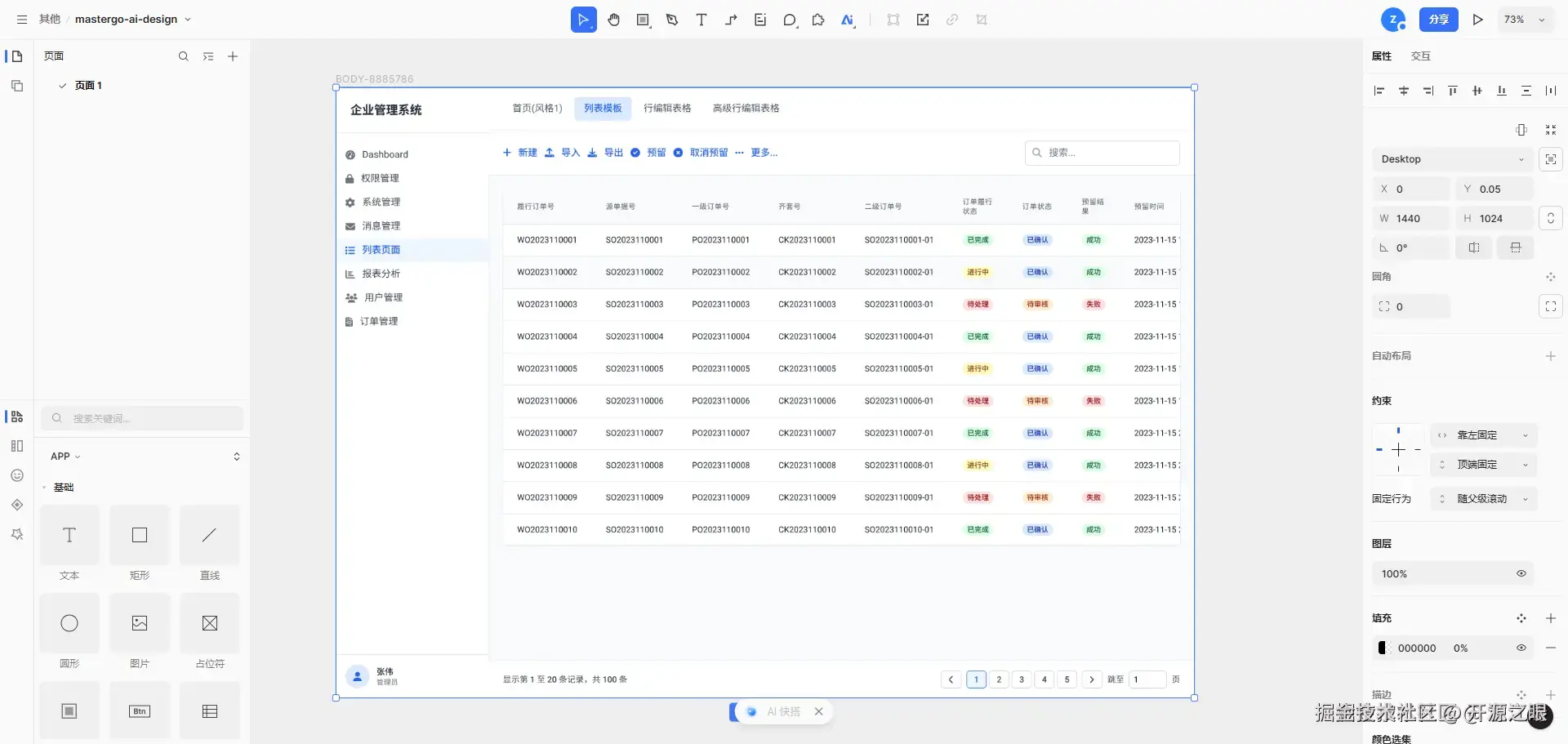Open the AI 快搭 quick-build button

click(773, 712)
